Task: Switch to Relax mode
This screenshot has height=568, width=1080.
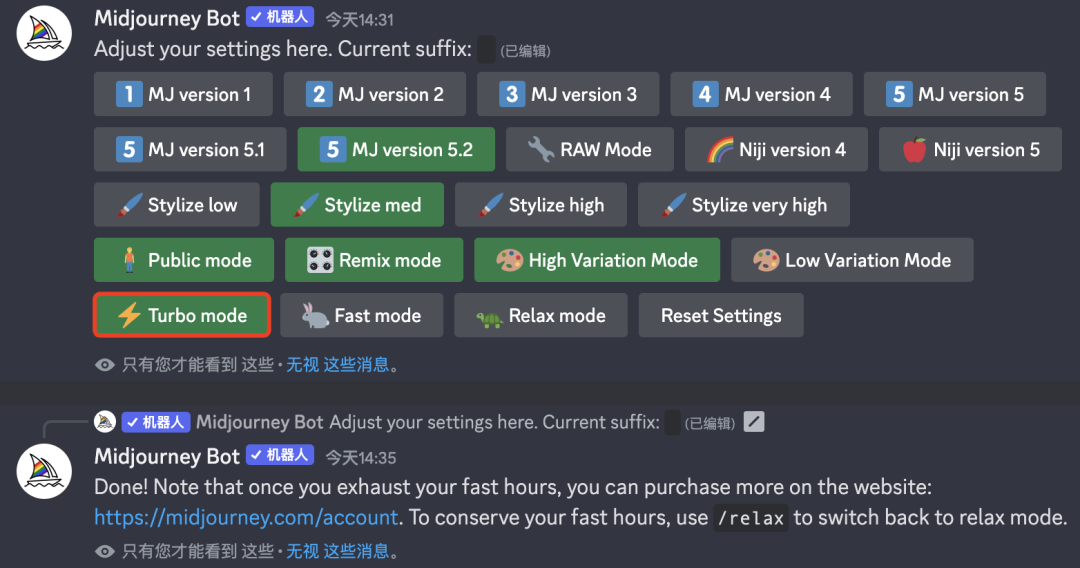Action: (x=541, y=315)
